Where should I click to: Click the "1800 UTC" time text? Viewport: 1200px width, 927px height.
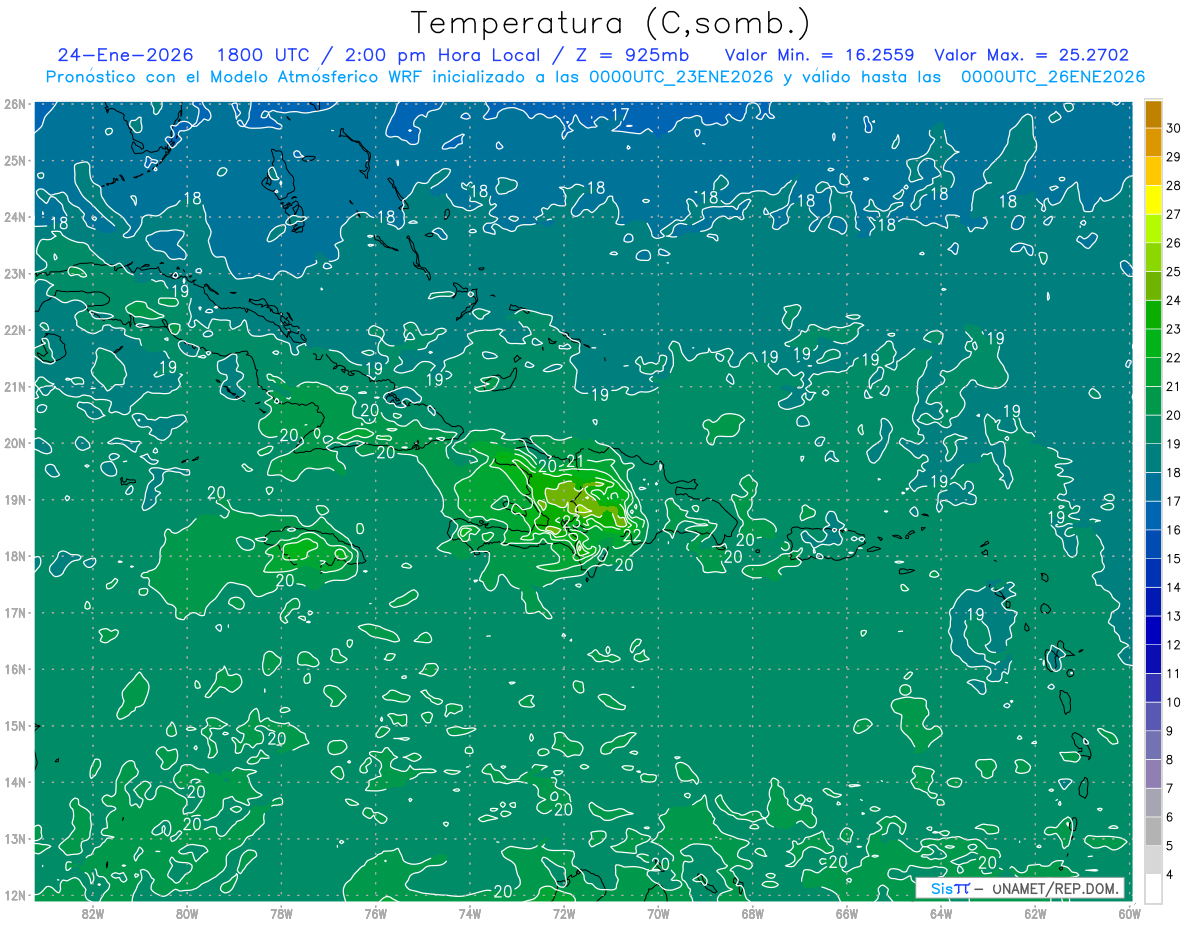click(265, 55)
